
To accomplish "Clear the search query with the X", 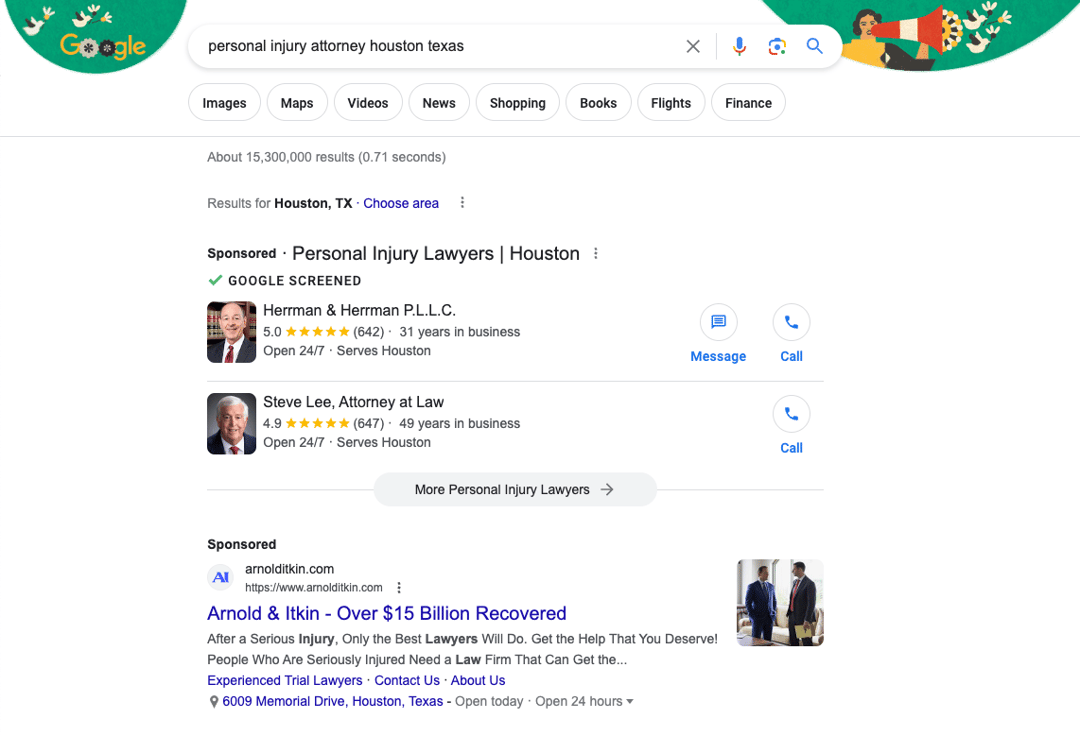I will [693, 46].
